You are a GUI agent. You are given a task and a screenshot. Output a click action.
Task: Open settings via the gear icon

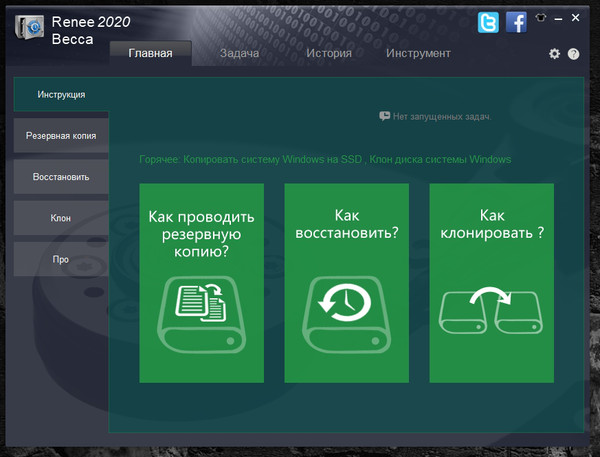coord(555,54)
